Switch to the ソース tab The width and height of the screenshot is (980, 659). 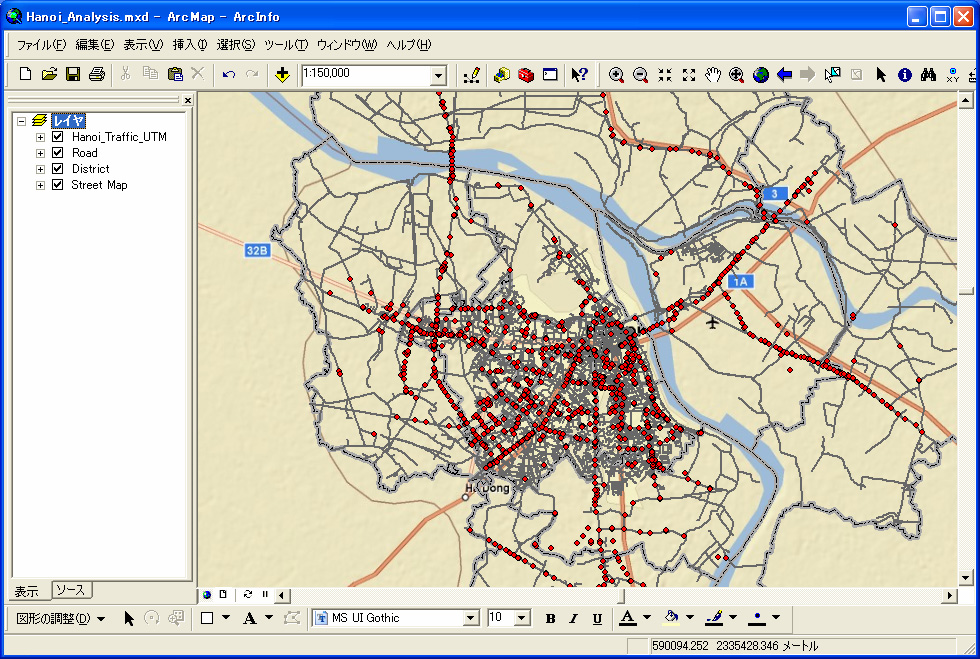(70, 590)
